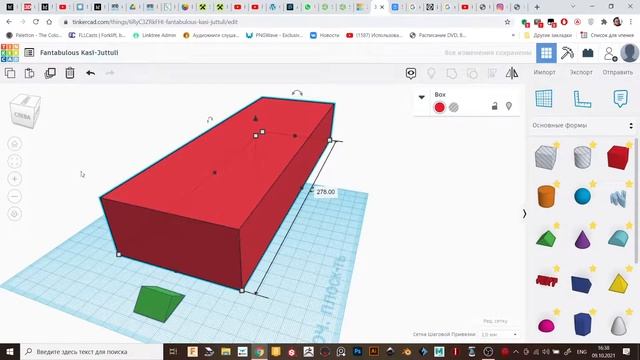Choose the red Solid color swatch

[439, 107]
